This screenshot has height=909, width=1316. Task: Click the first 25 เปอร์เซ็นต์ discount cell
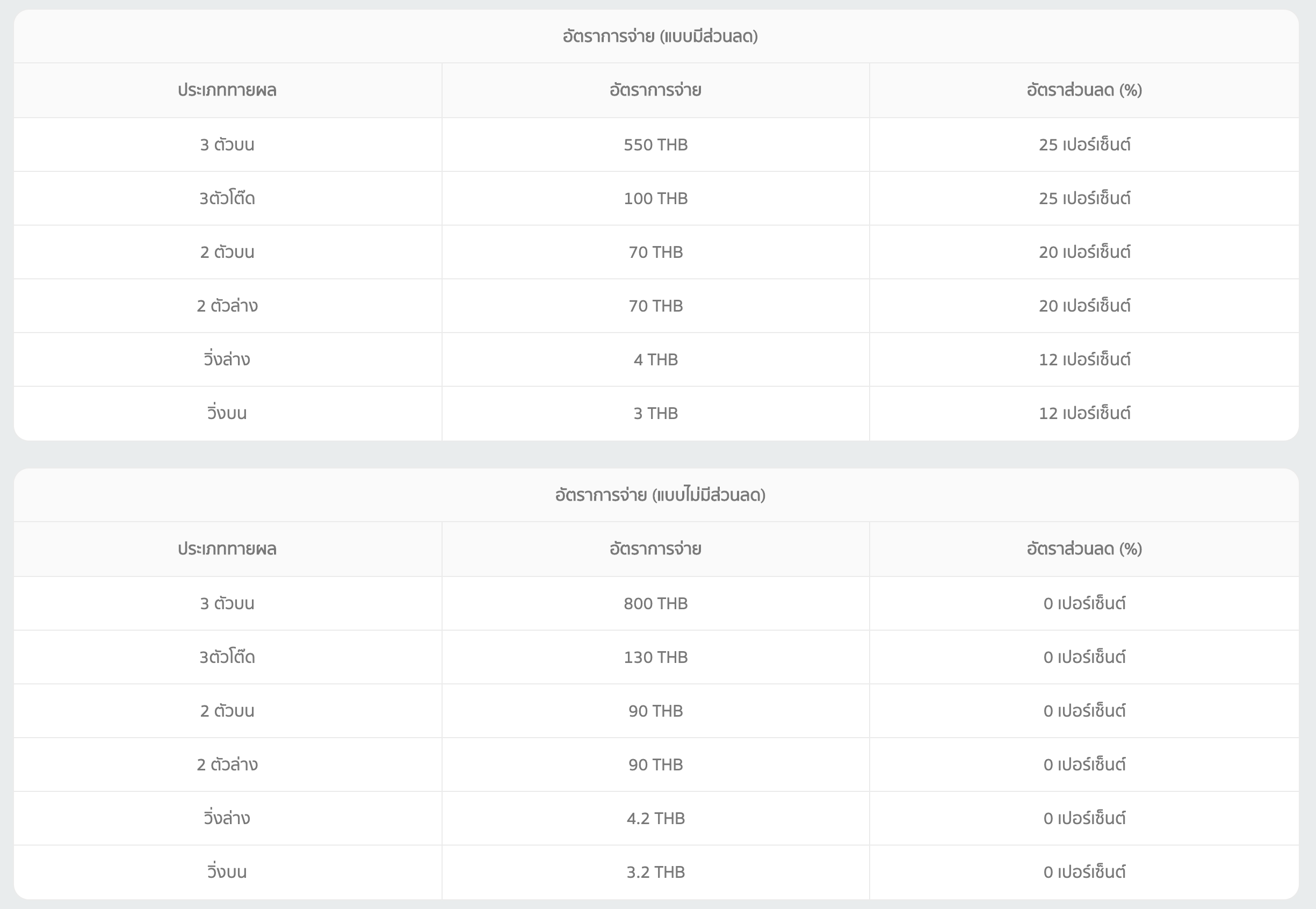(x=1083, y=145)
